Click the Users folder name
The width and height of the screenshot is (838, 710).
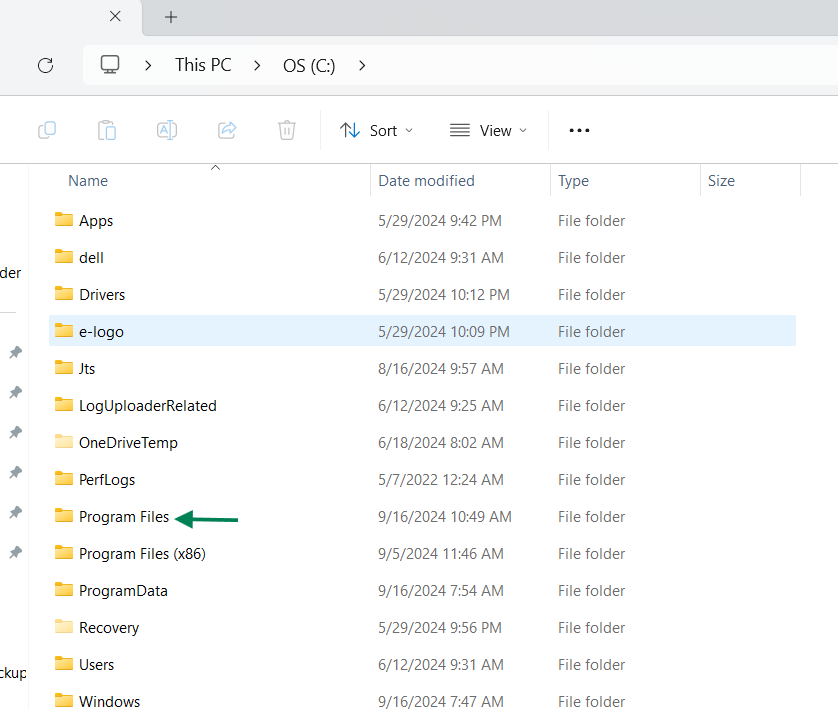(x=97, y=665)
